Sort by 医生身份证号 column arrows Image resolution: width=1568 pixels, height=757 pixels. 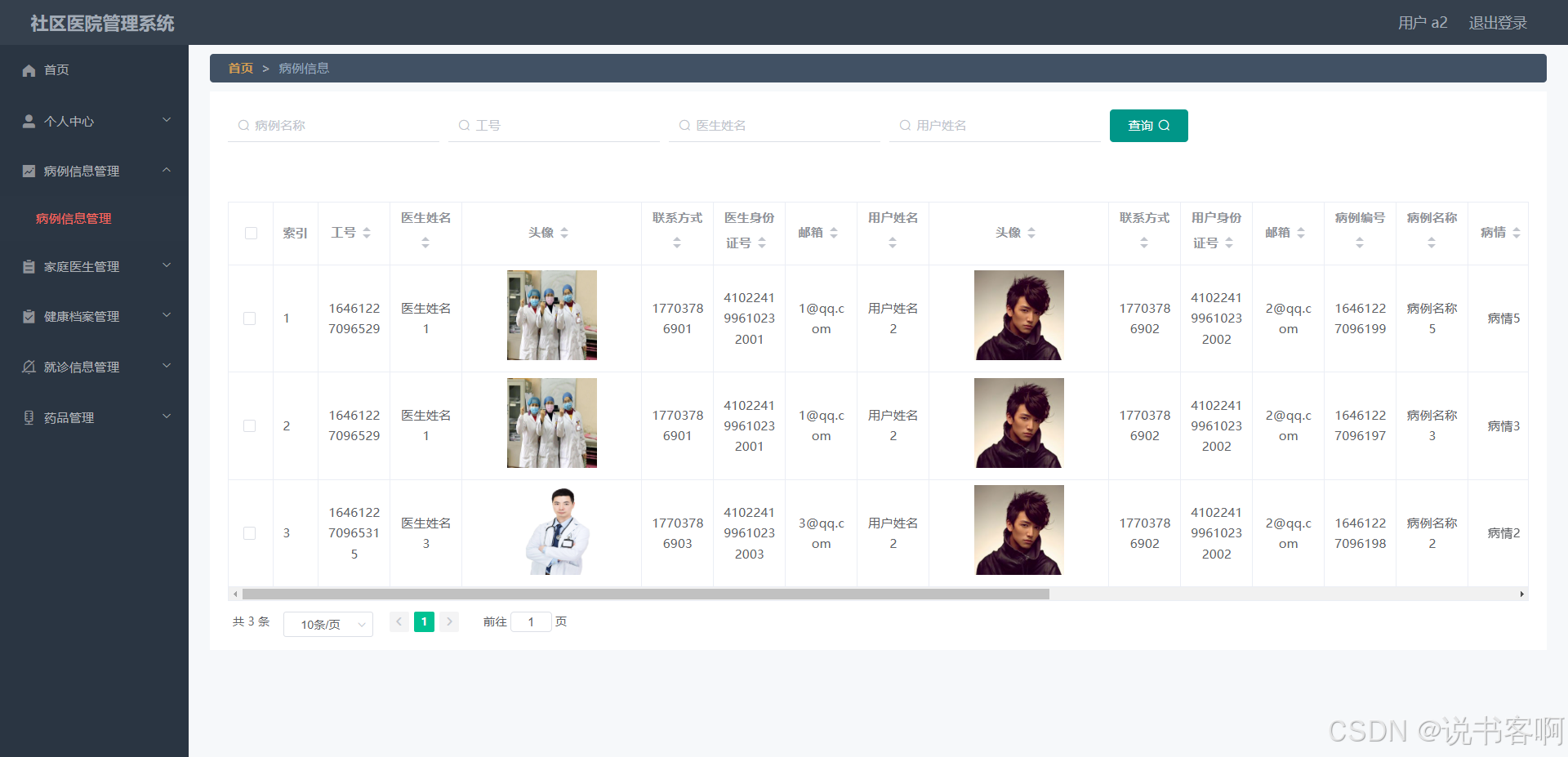pos(762,243)
